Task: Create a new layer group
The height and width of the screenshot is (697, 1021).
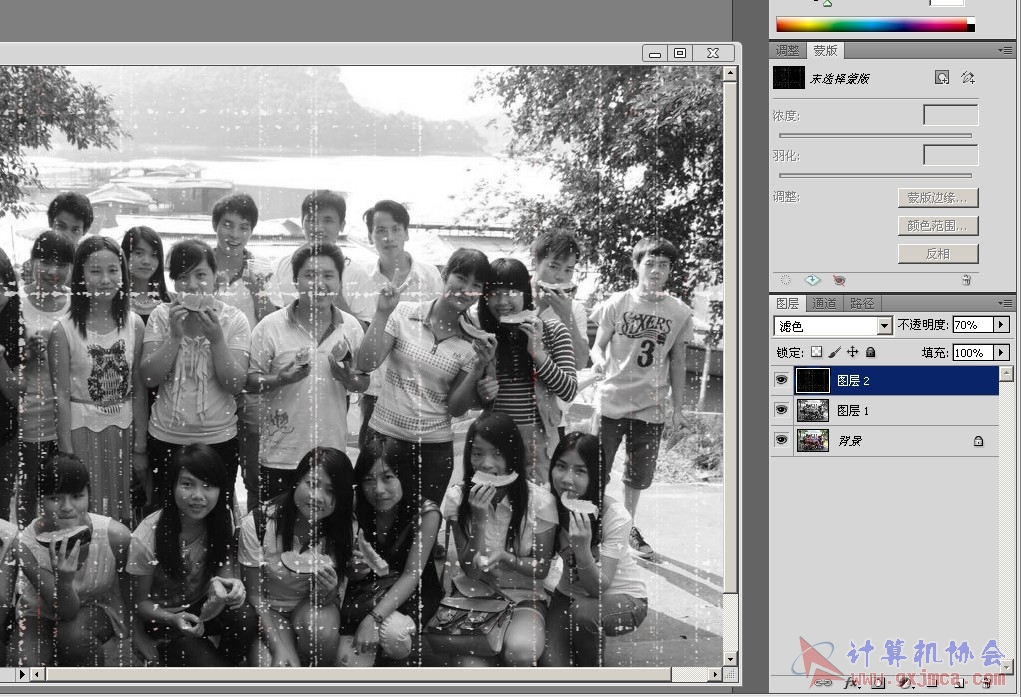Action: tap(932, 682)
